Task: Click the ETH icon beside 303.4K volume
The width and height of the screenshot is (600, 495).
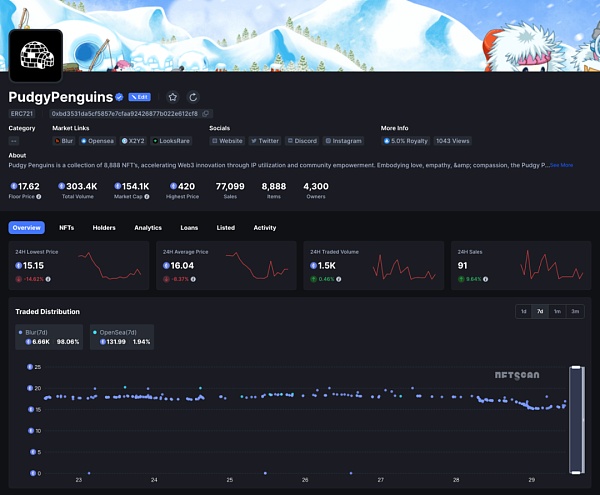Action: (x=62, y=186)
